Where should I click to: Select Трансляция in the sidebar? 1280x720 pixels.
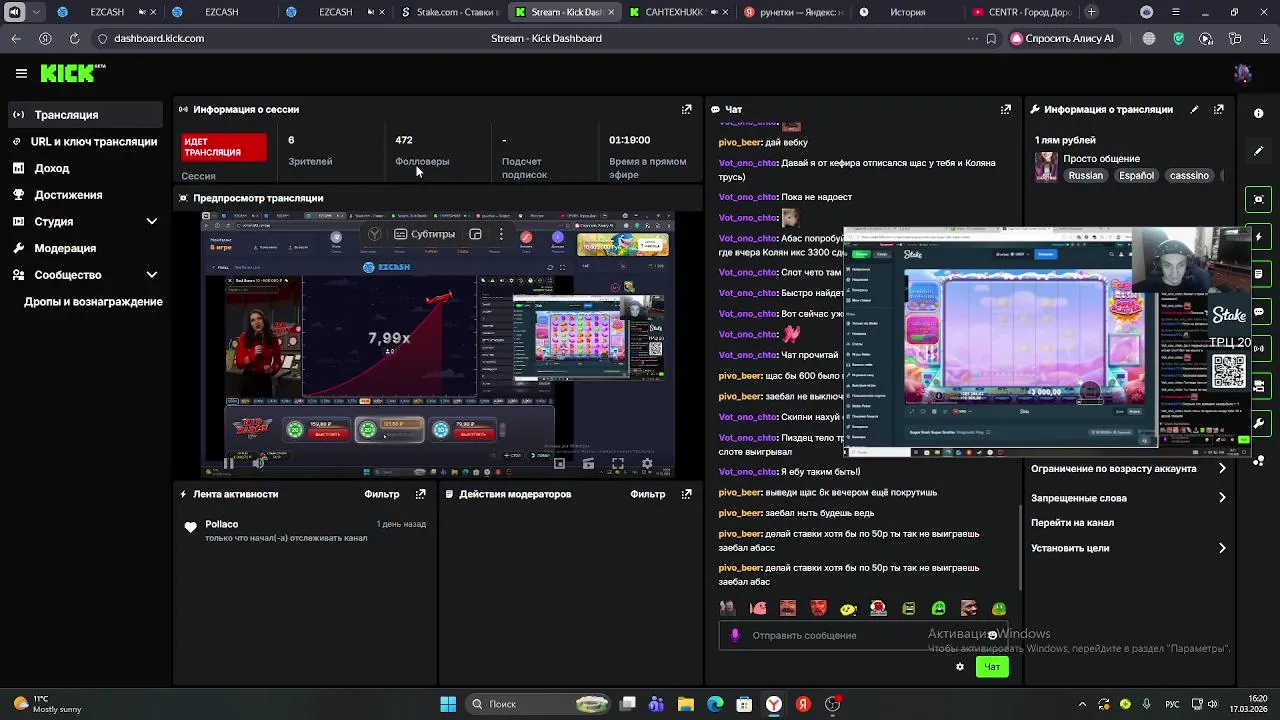pos(84,115)
